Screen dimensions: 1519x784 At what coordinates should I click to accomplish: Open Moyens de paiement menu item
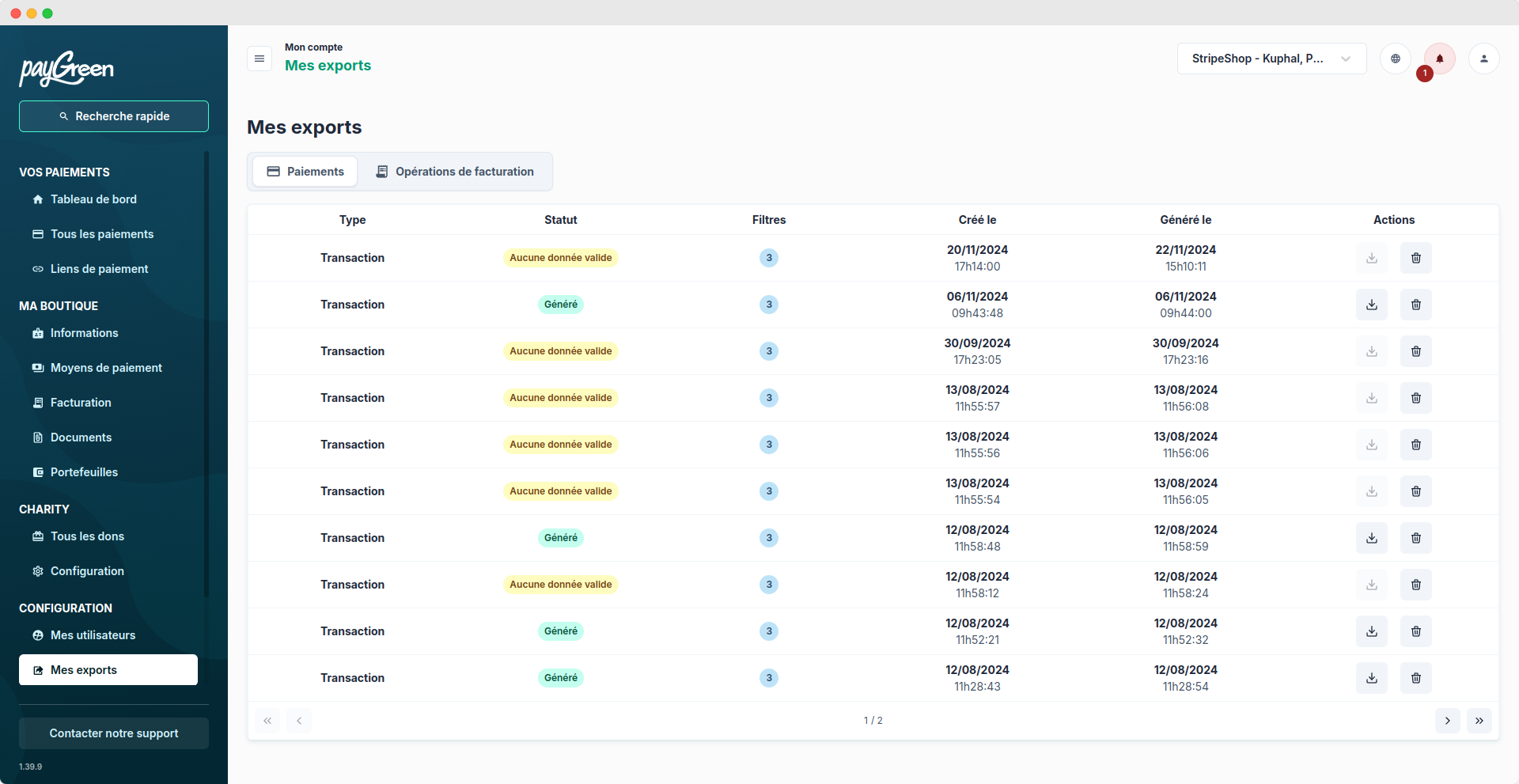(x=106, y=368)
